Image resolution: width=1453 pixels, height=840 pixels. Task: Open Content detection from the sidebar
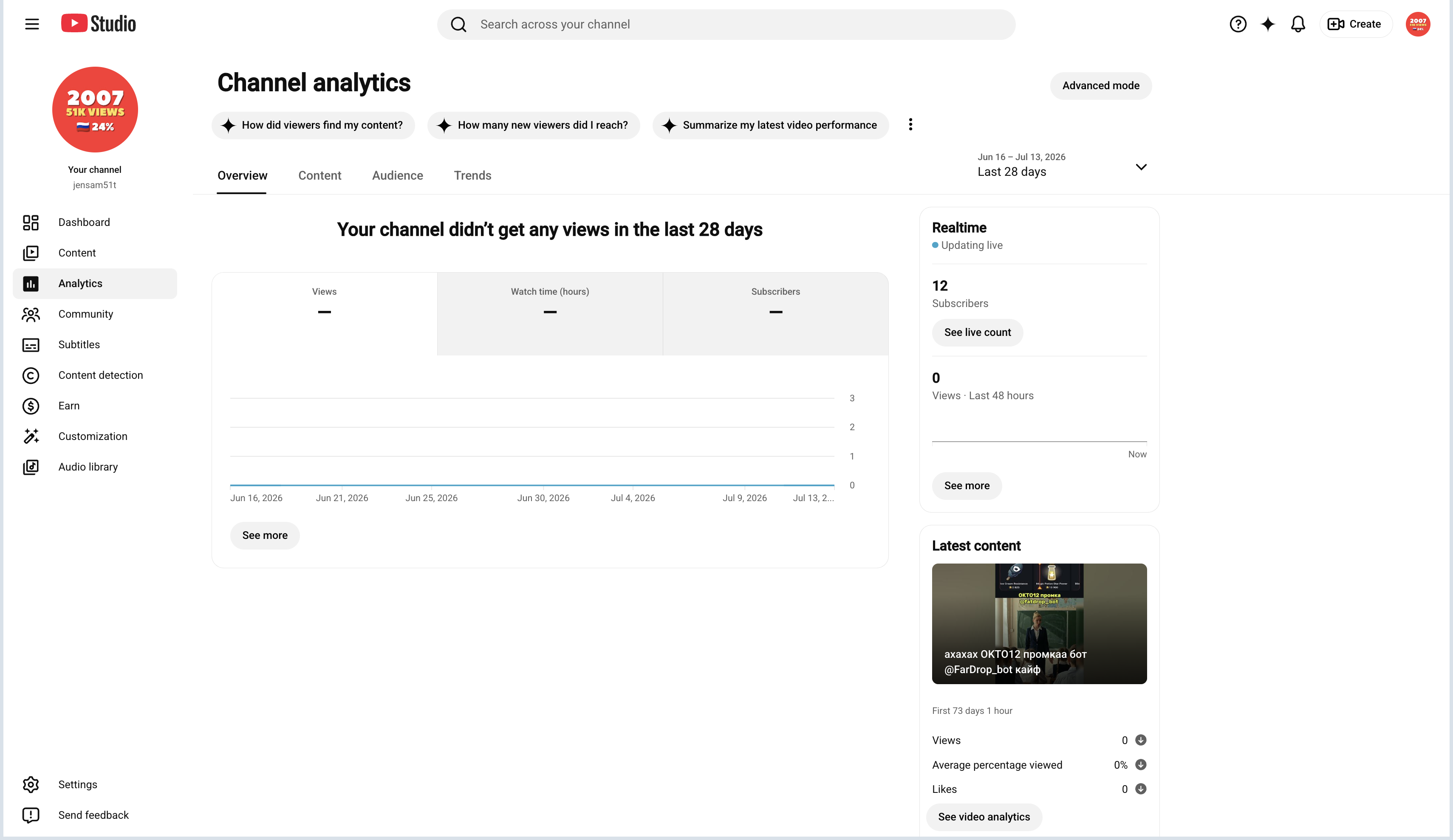95,375
